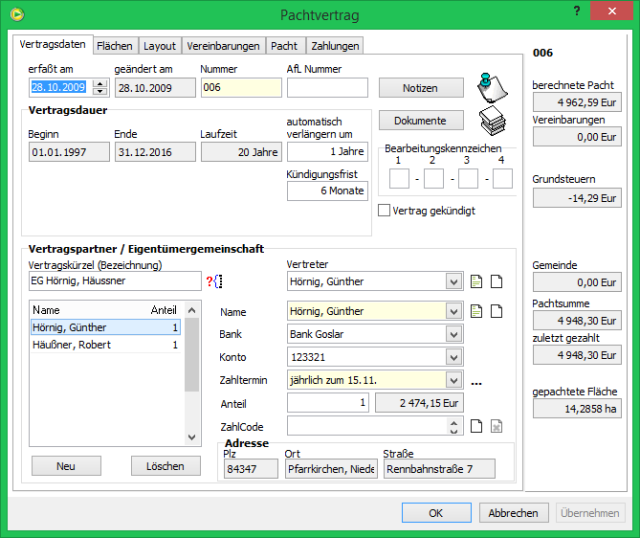The width and height of the screenshot is (640, 538).
Task: Toggle Bearbeitungskennzeichen box number 1
Action: pos(398,179)
